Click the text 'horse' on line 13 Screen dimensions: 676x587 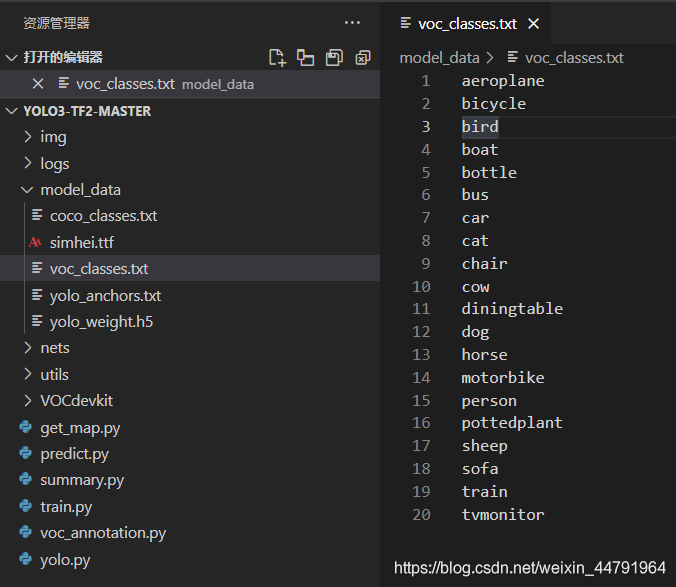(485, 355)
